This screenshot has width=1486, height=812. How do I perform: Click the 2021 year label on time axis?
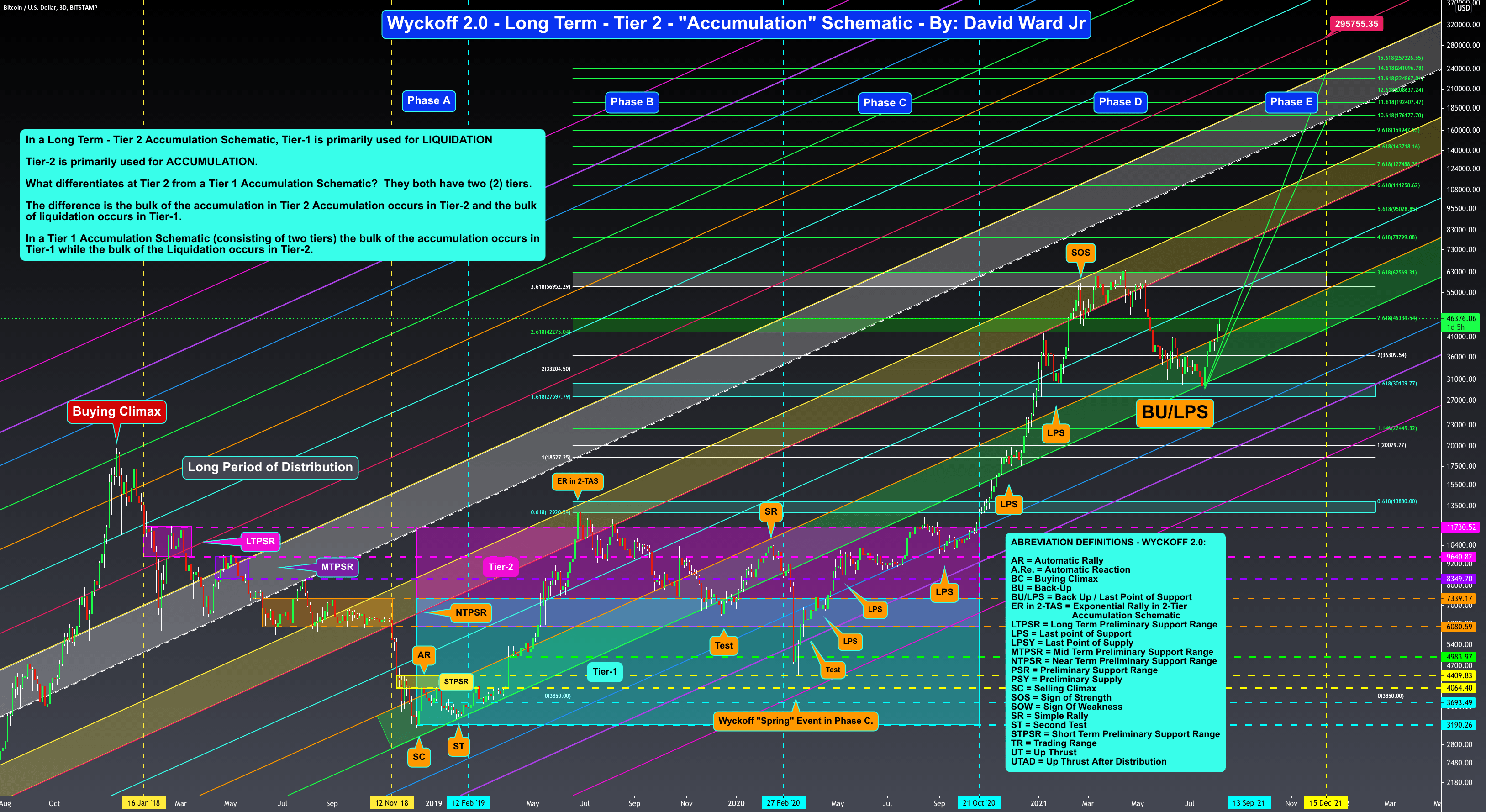[x=1038, y=803]
